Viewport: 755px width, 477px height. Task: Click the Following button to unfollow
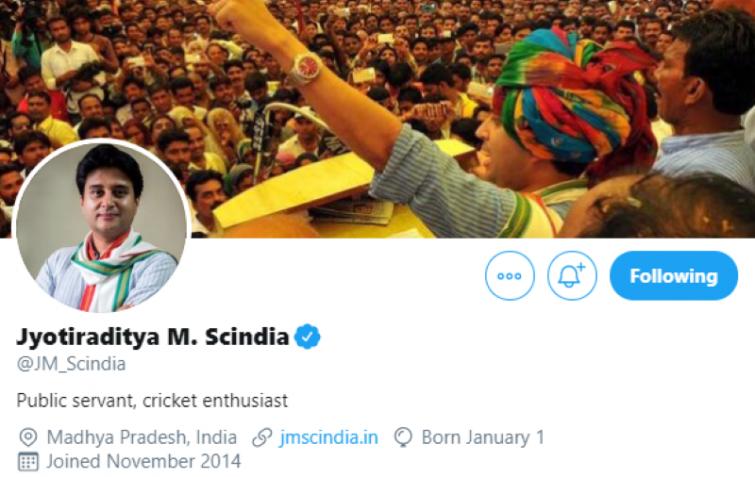click(x=673, y=276)
